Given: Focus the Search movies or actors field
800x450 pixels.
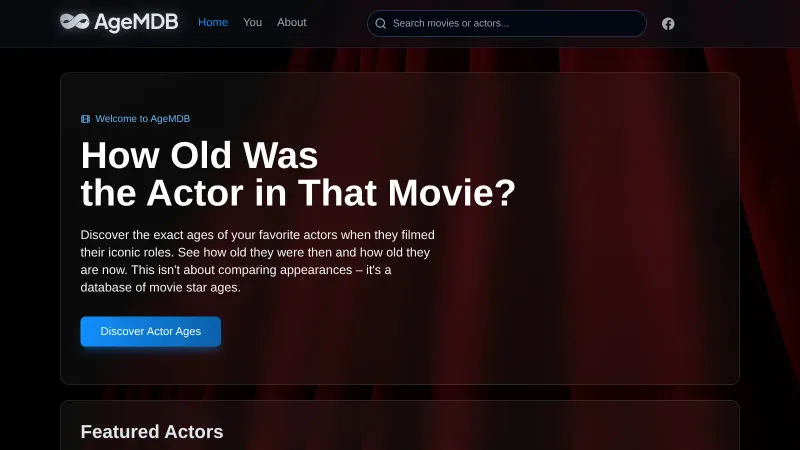Looking at the screenshot, I should (510, 23).
